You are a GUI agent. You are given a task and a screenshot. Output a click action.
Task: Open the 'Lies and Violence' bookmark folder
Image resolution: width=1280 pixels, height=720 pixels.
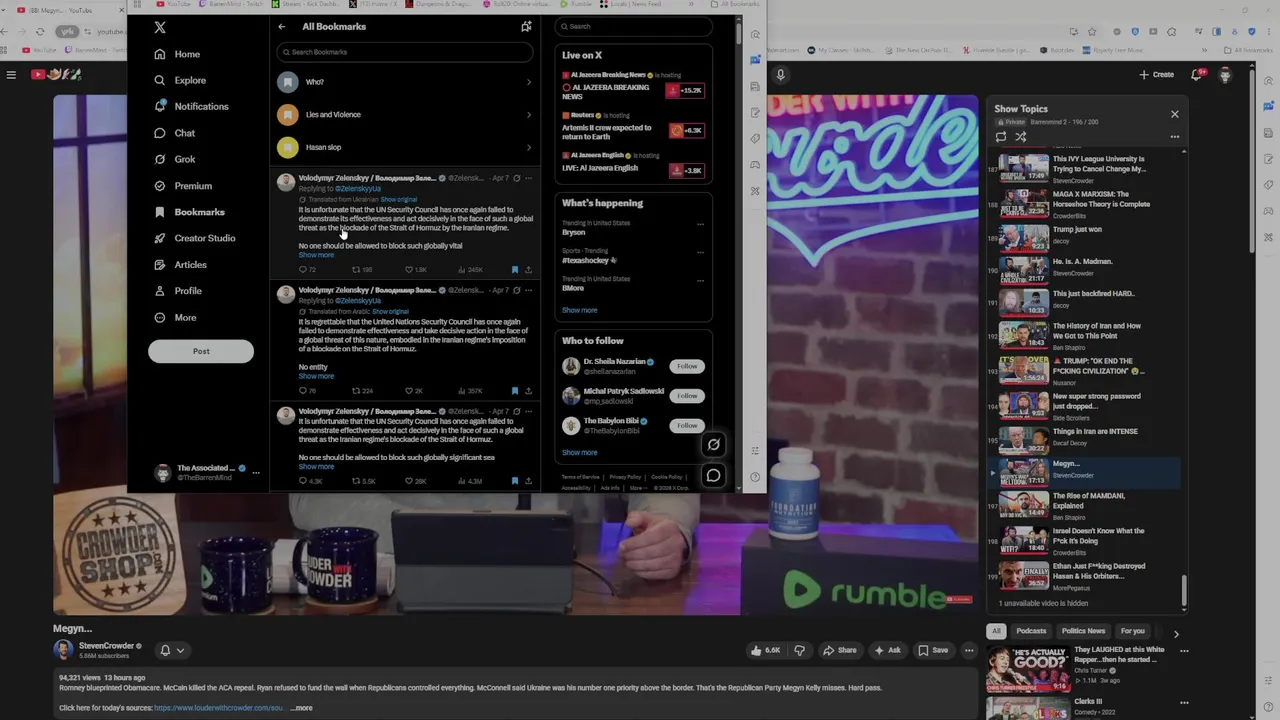point(404,114)
